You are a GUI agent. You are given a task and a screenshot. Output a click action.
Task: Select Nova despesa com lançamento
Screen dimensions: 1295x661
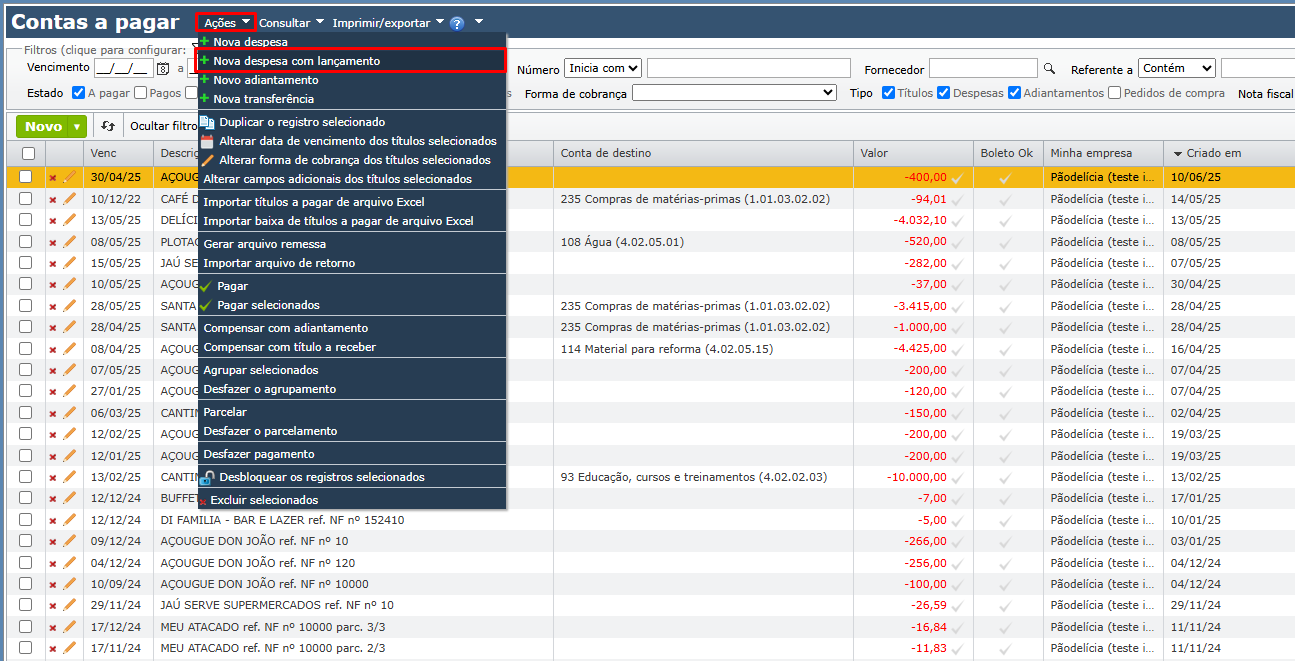296,61
